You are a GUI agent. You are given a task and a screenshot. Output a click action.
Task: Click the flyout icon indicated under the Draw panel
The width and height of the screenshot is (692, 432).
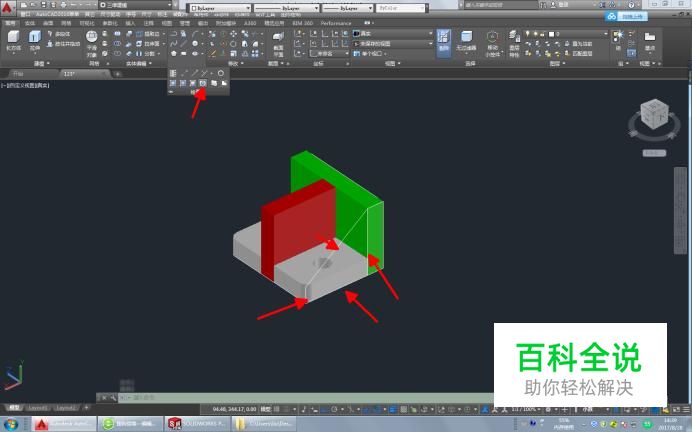(x=203, y=83)
